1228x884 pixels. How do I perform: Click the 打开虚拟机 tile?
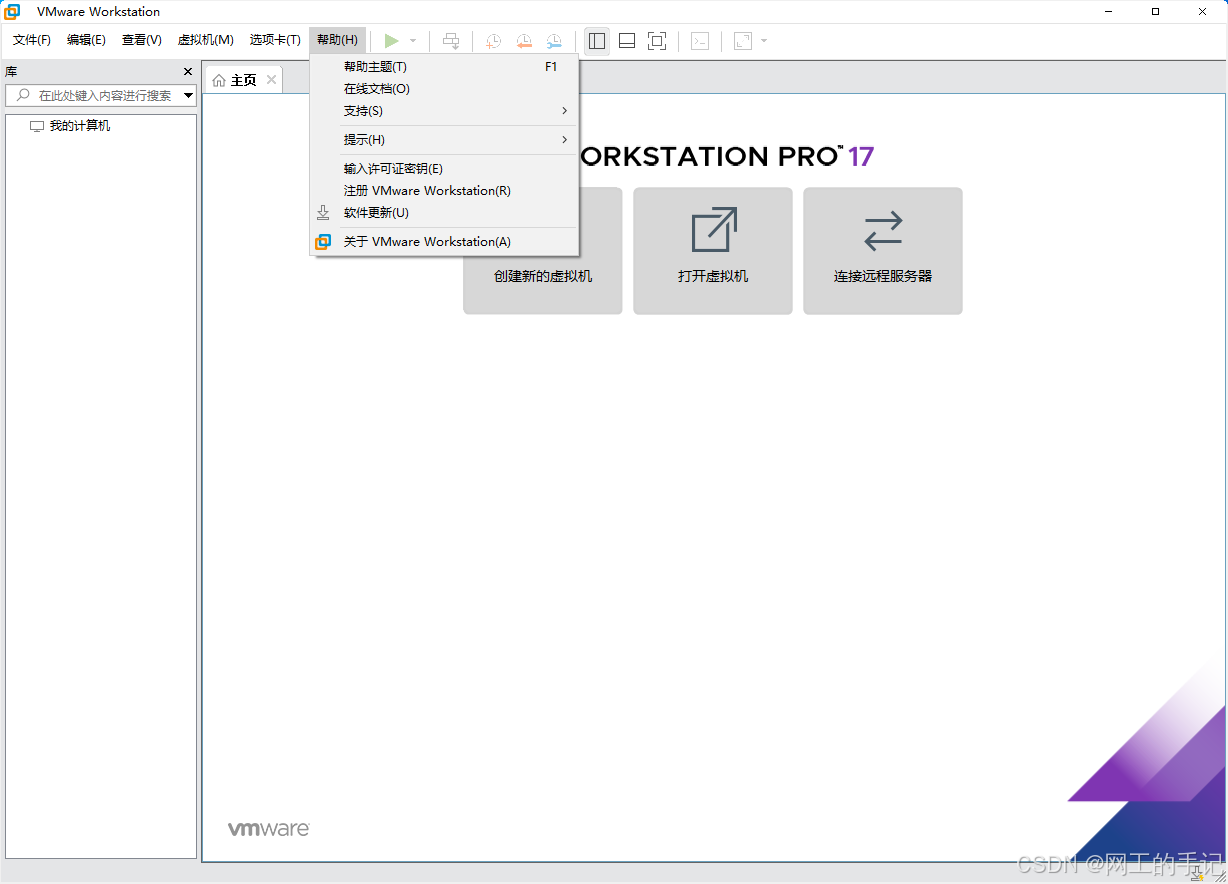(713, 251)
